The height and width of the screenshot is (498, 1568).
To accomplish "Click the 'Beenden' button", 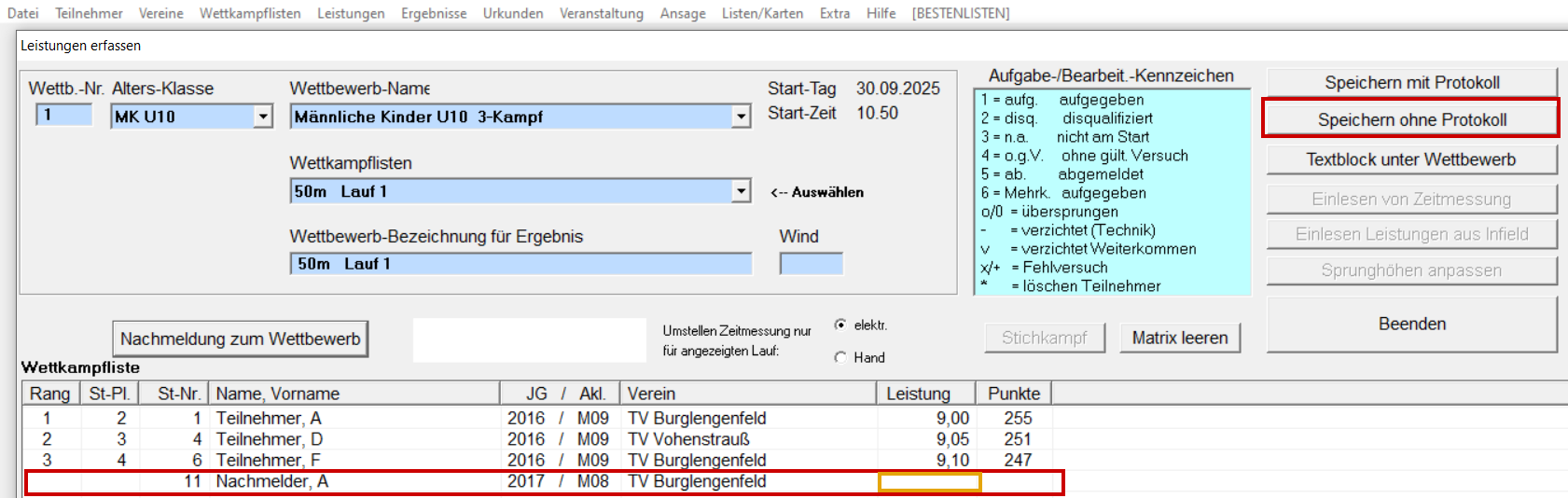I will pyautogui.click(x=1411, y=324).
